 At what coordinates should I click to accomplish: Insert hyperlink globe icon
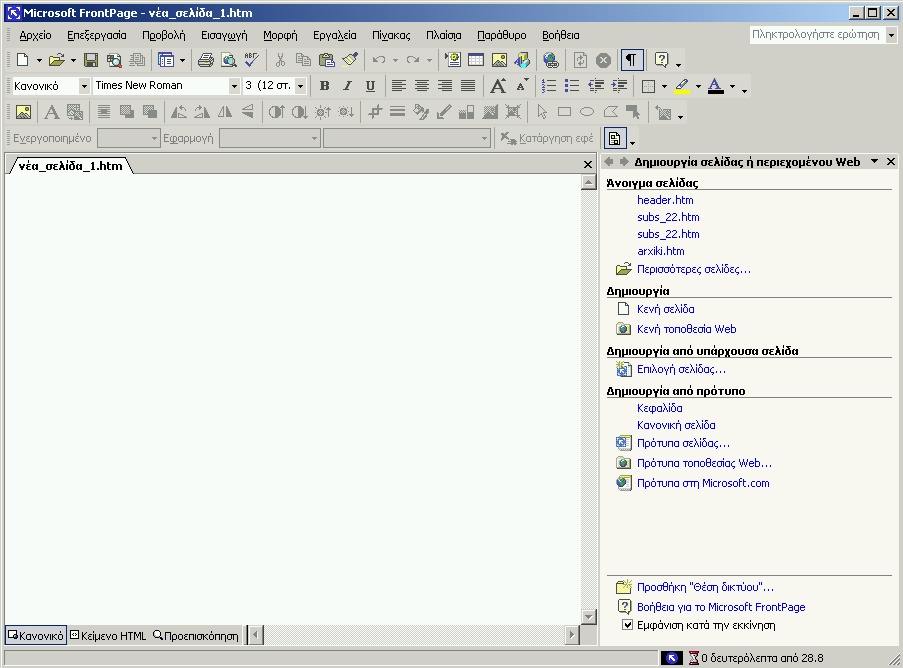551,60
